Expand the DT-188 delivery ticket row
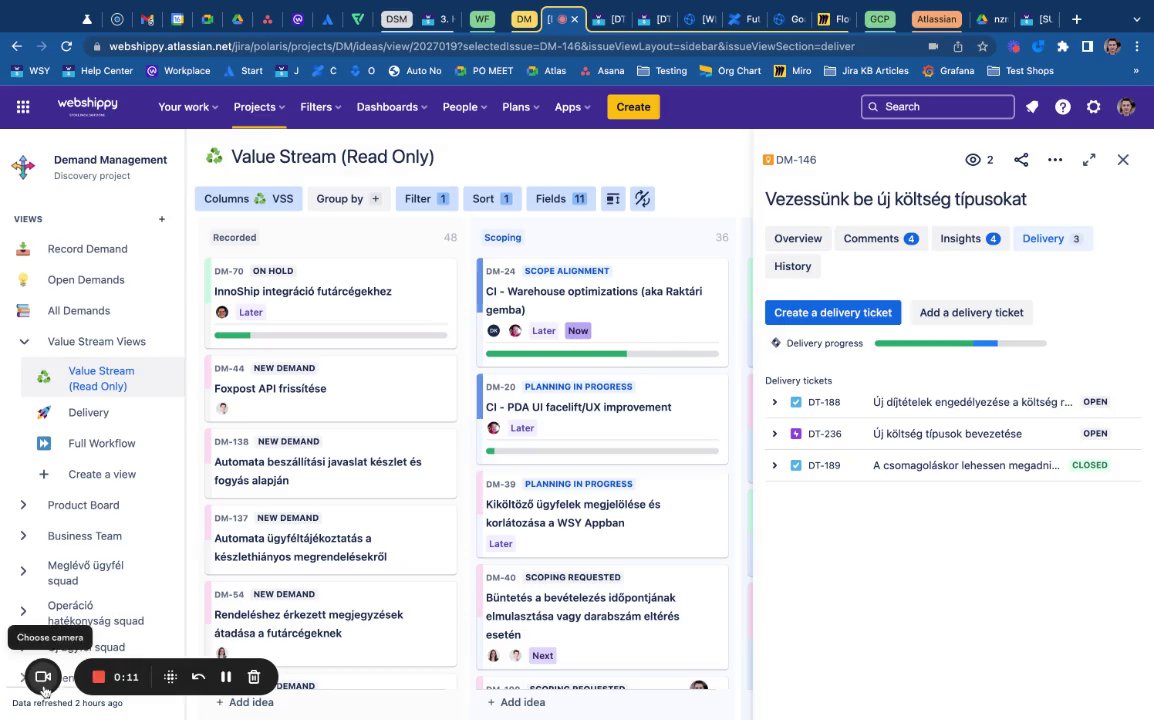The width and height of the screenshot is (1154, 720). 774,402
